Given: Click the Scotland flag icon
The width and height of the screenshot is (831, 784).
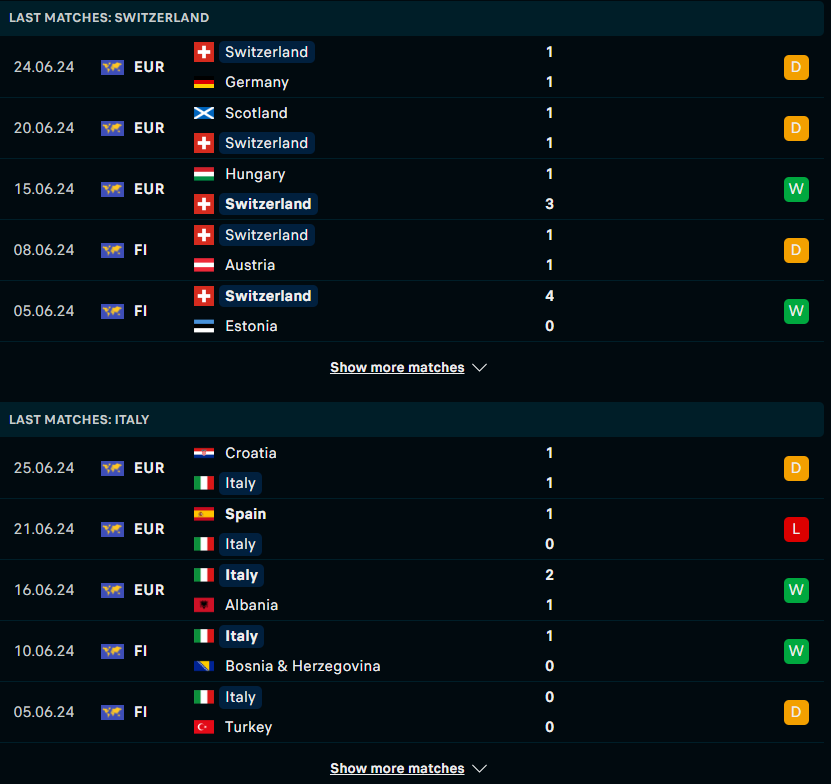Looking at the screenshot, I should click(x=204, y=113).
